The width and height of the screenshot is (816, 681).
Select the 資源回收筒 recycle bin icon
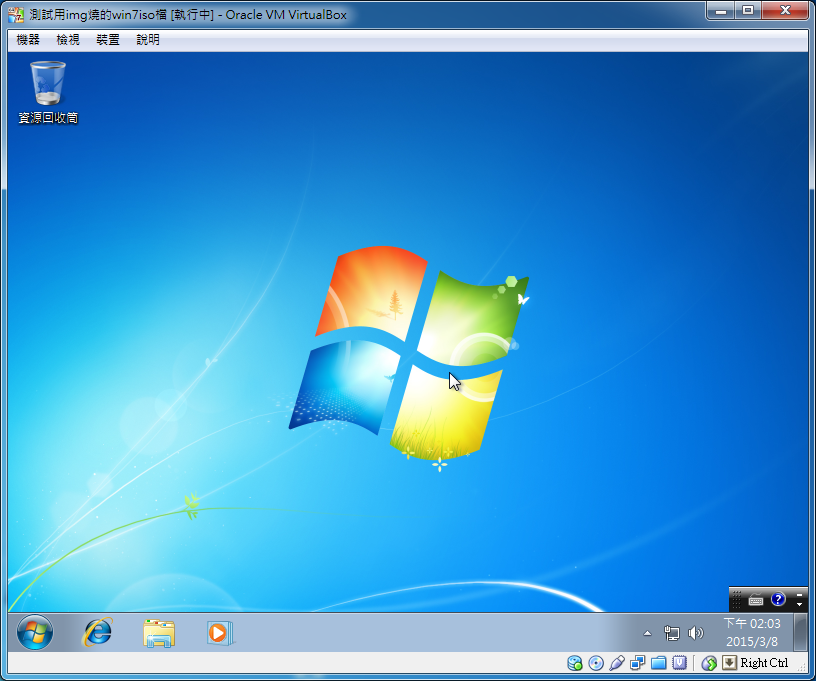(48, 93)
